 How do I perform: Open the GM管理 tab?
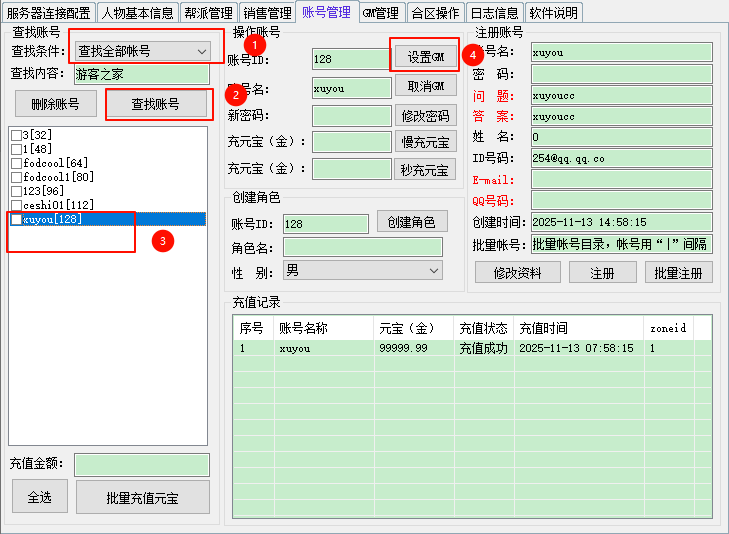(381, 13)
